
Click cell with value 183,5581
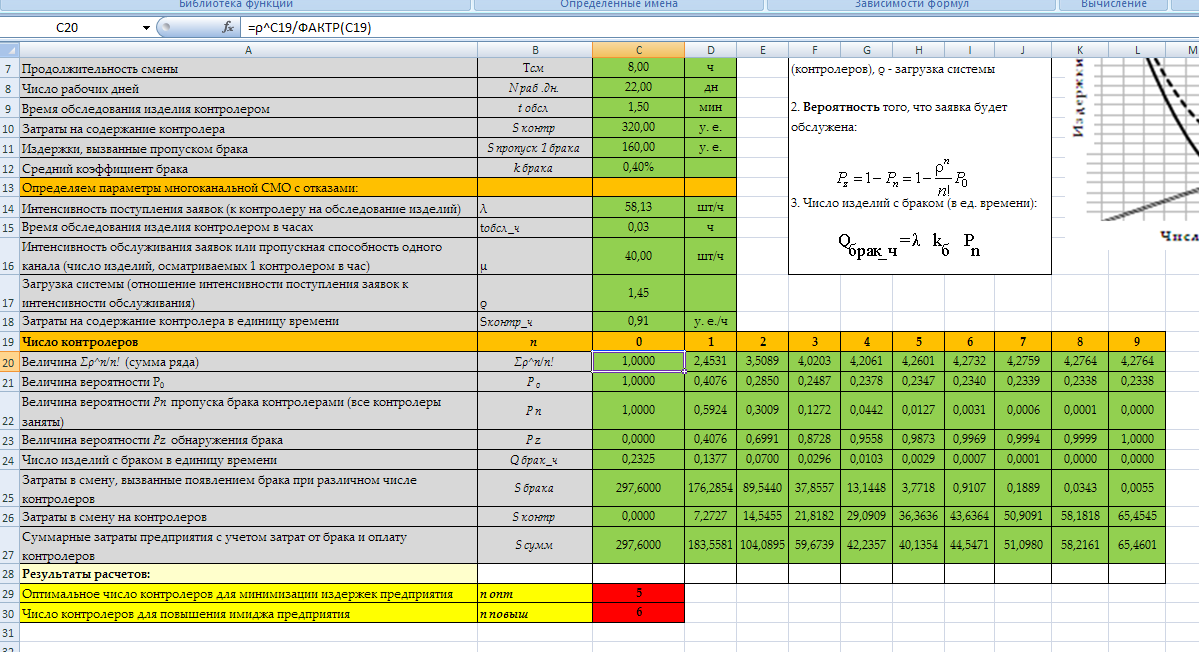pos(710,546)
